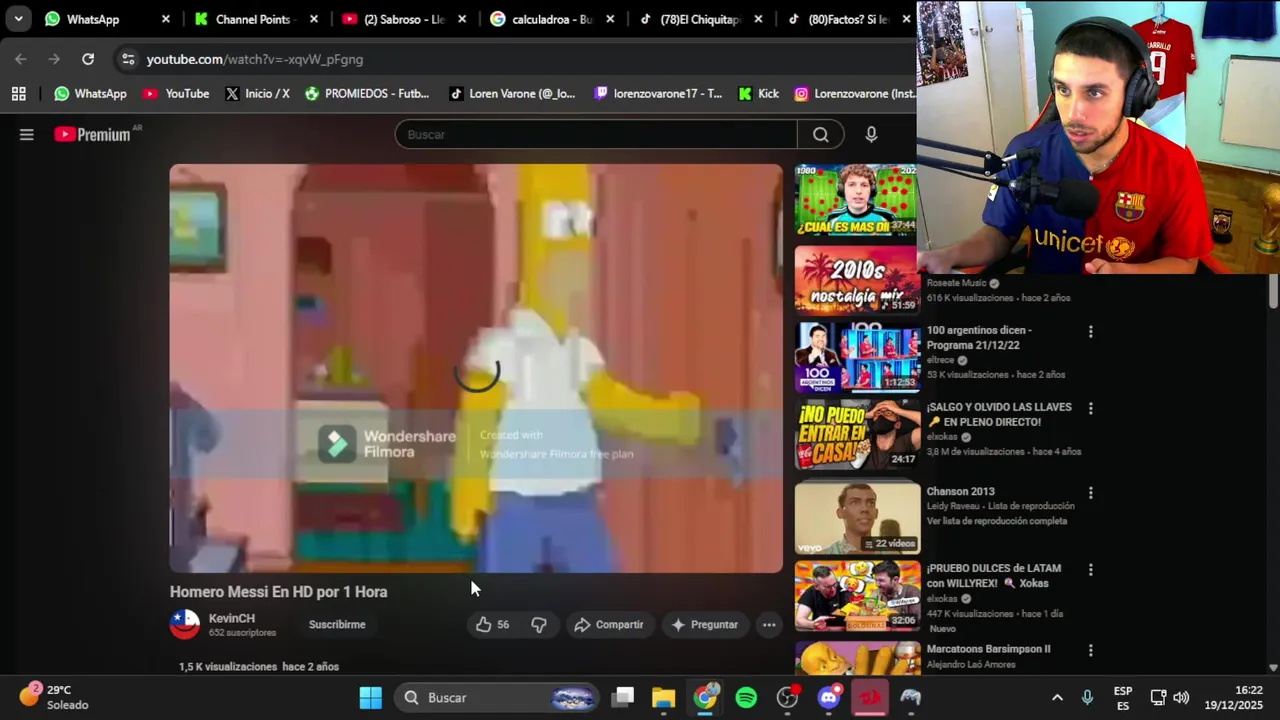Click the KevinCH channel avatar

pyautogui.click(x=185, y=624)
